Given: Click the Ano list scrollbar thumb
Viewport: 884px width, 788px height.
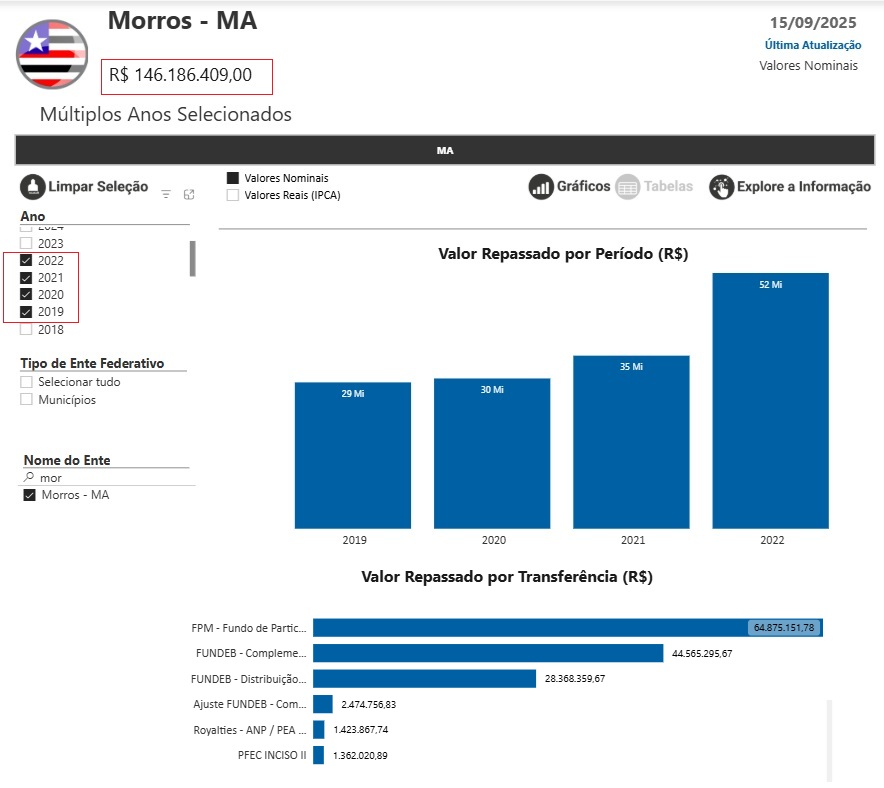Looking at the screenshot, I should click(193, 258).
